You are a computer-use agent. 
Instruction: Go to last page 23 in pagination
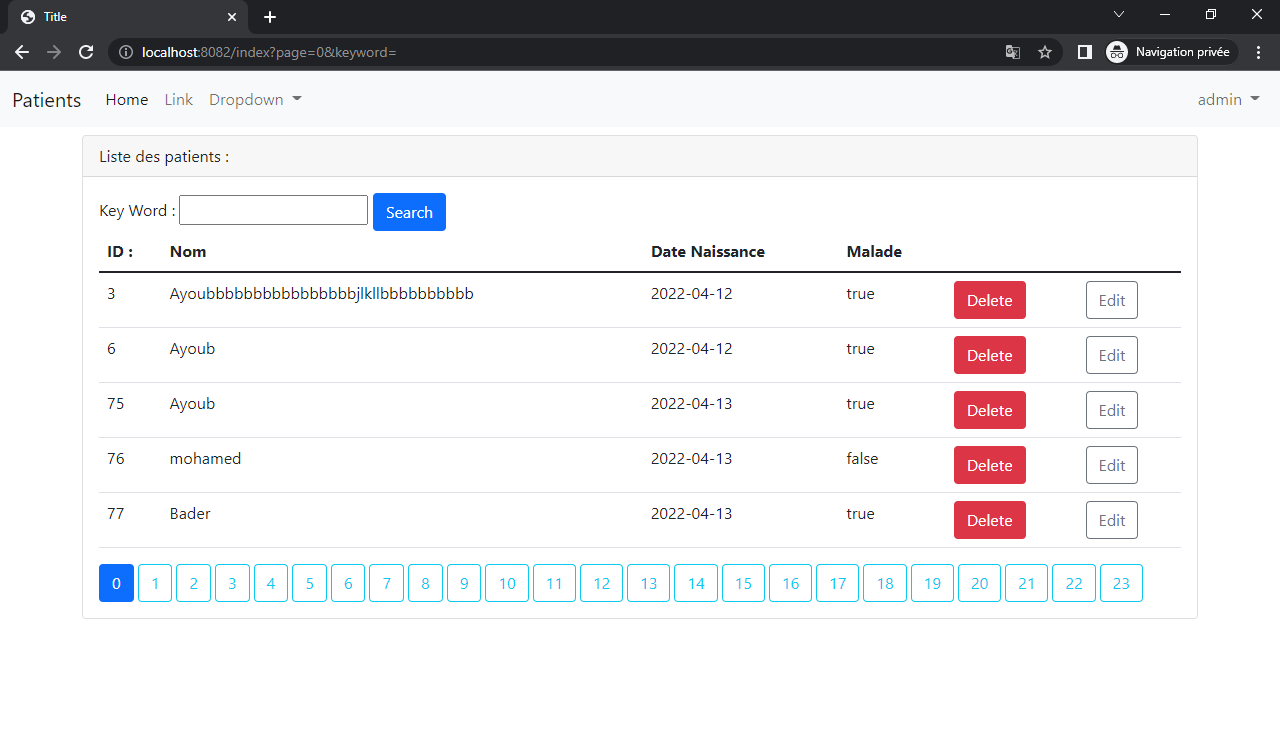tap(1121, 583)
